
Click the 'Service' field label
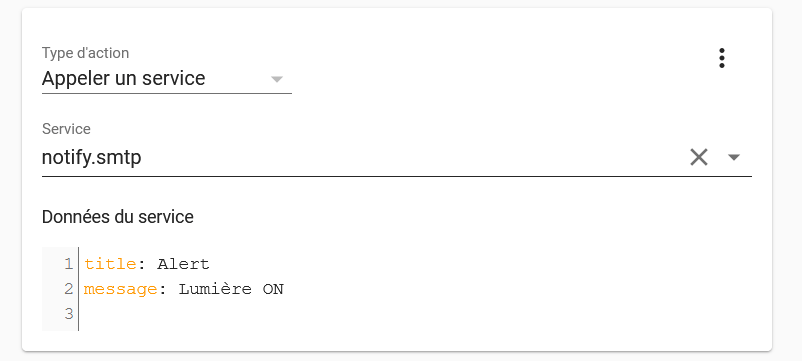(66, 129)
